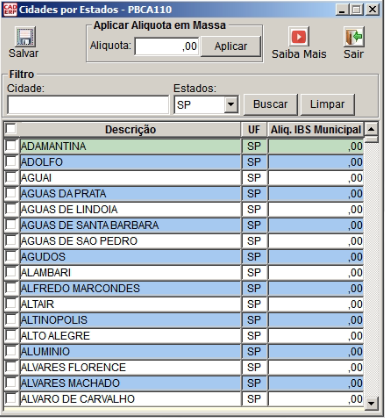Screen dimensions: 385x418
Task: Select the ADOLFO city name cell
Action: (x=130, y=162)
